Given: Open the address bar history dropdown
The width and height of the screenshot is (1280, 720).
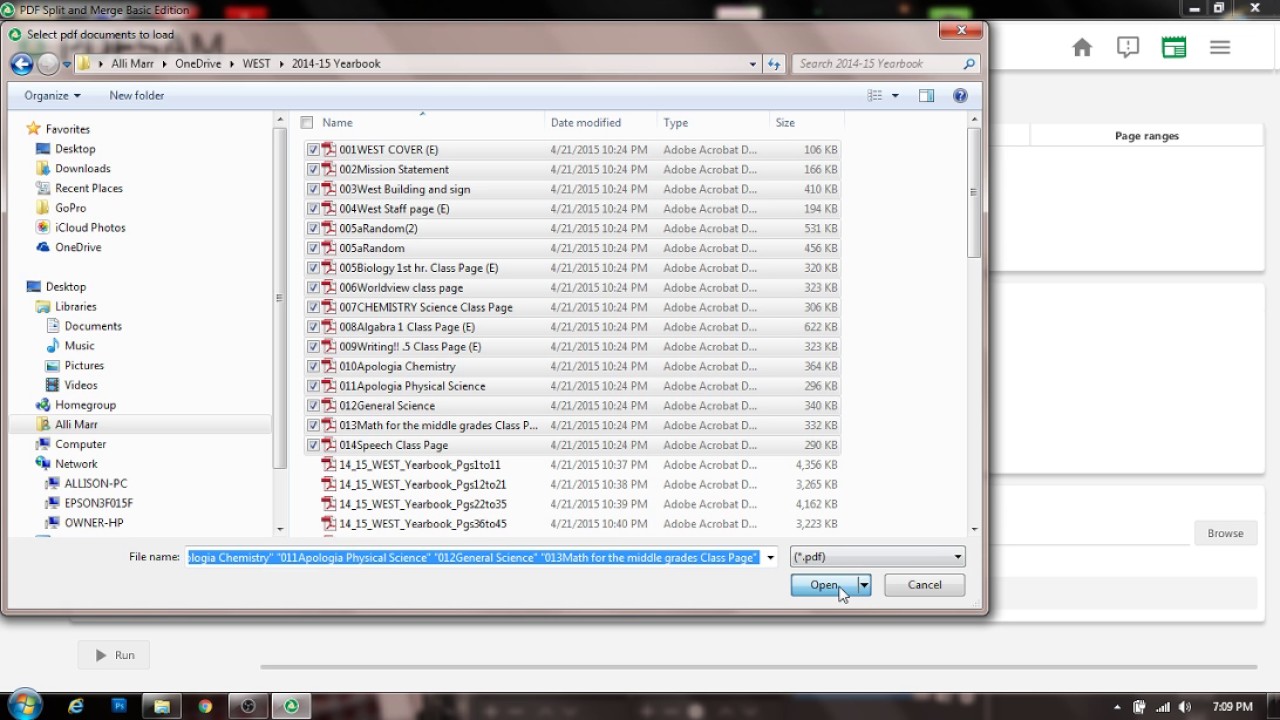Looking at the screenshot, I should [753, 64].
